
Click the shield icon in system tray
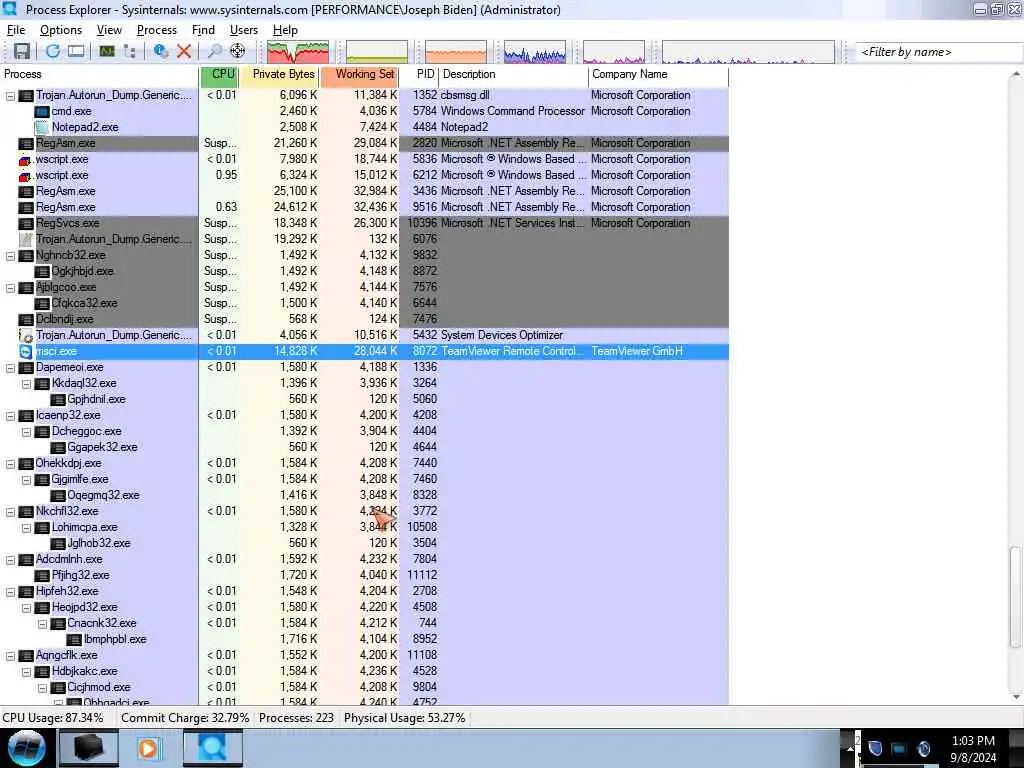pyautogui.click(x=876, y=748)
